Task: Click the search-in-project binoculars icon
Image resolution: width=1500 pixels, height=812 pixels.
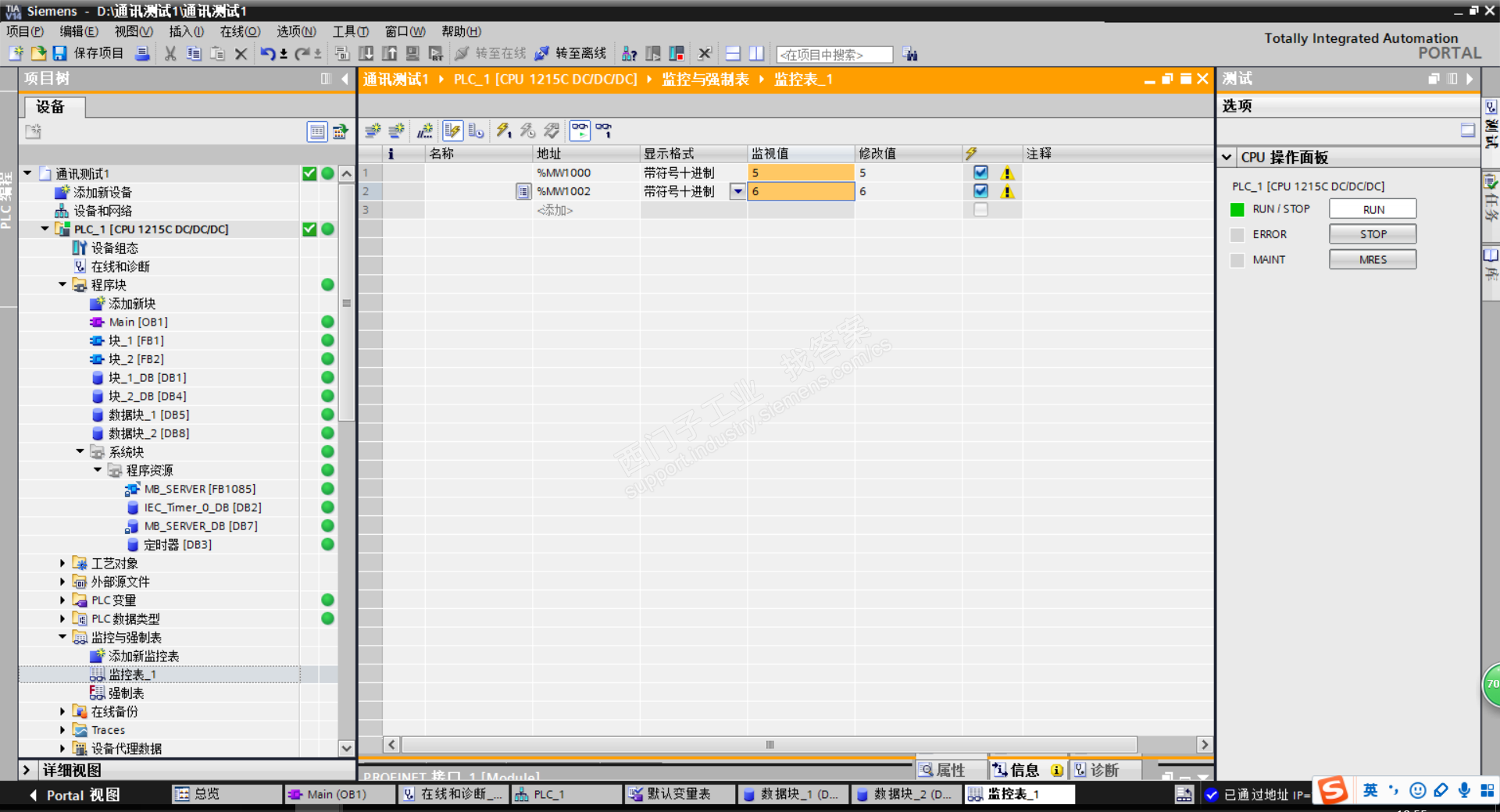Action: 909,54
